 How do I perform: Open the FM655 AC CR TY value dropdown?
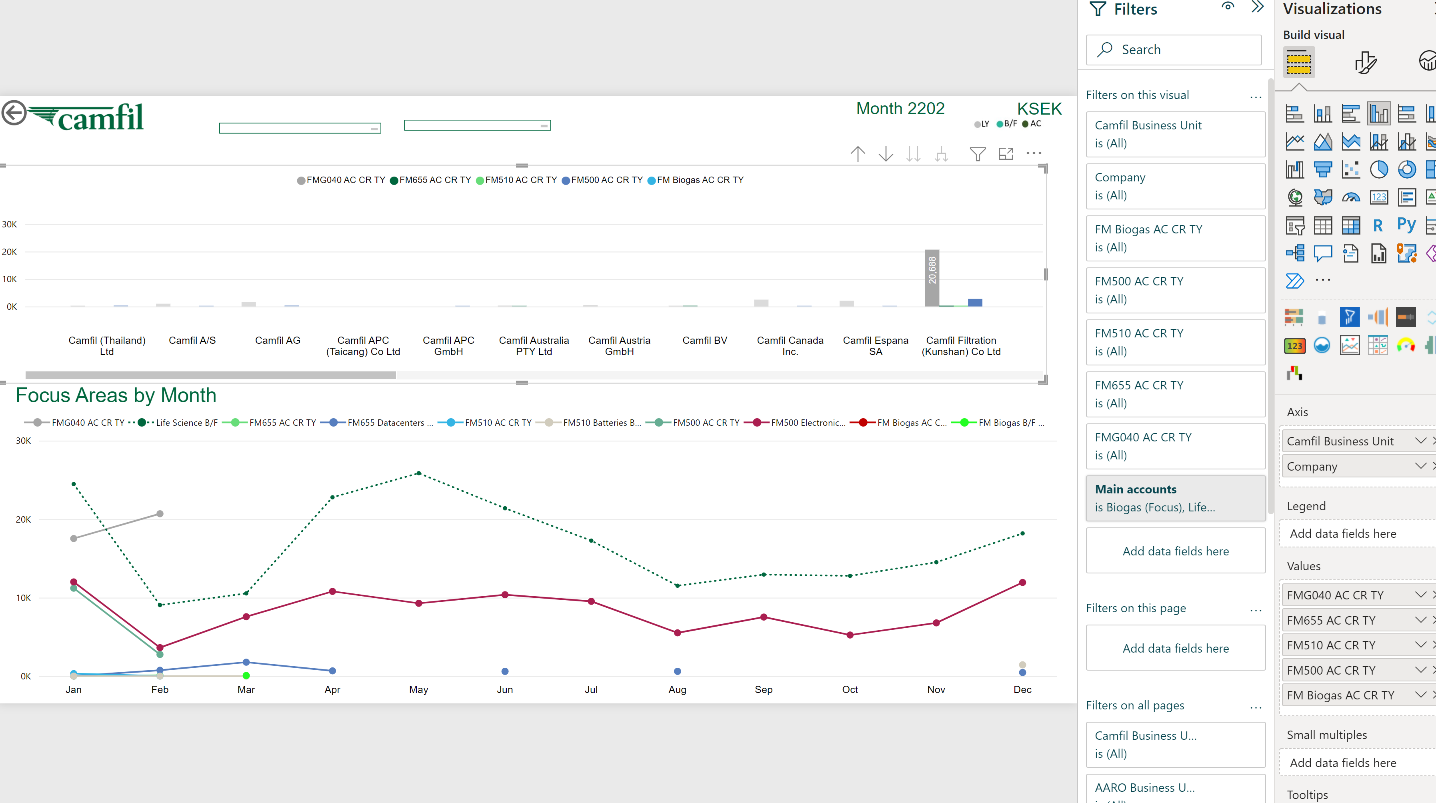[1421, 620]
